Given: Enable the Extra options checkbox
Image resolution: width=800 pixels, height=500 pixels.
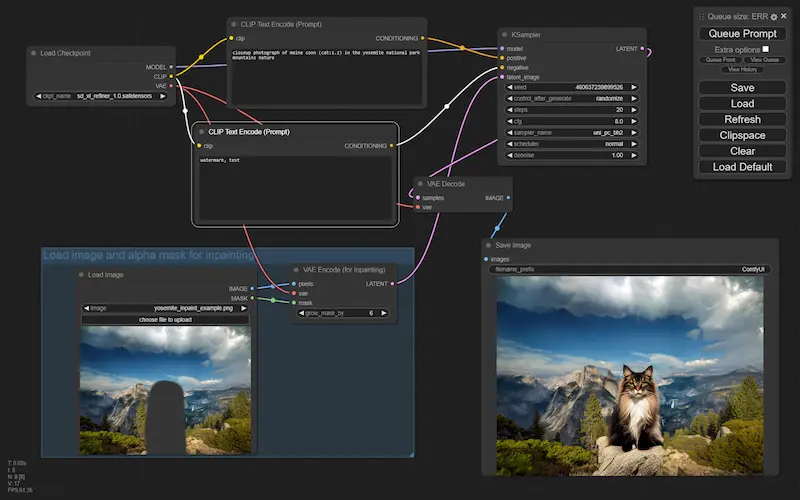Looking at the screenshot, I should coord(765,49).
